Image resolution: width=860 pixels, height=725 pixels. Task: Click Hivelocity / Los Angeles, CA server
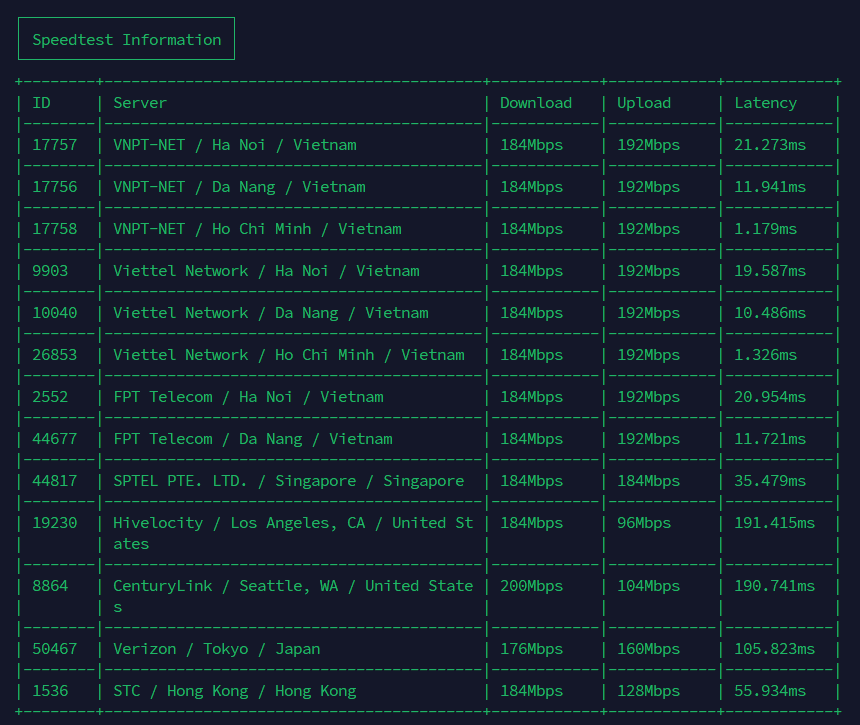pyautogui.click(x=293, y=533)
